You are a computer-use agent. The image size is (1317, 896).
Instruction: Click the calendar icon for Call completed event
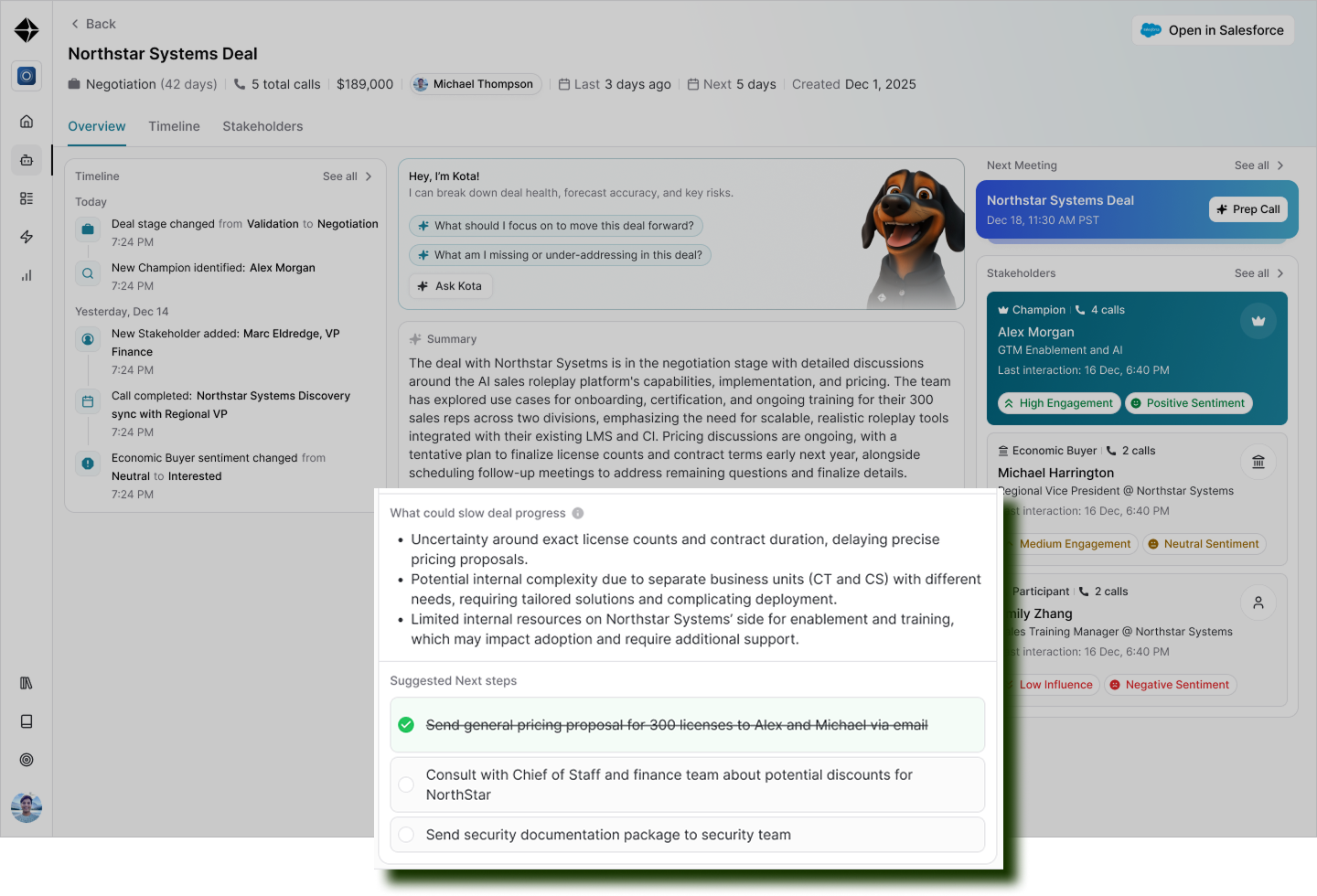coord(88,401)
